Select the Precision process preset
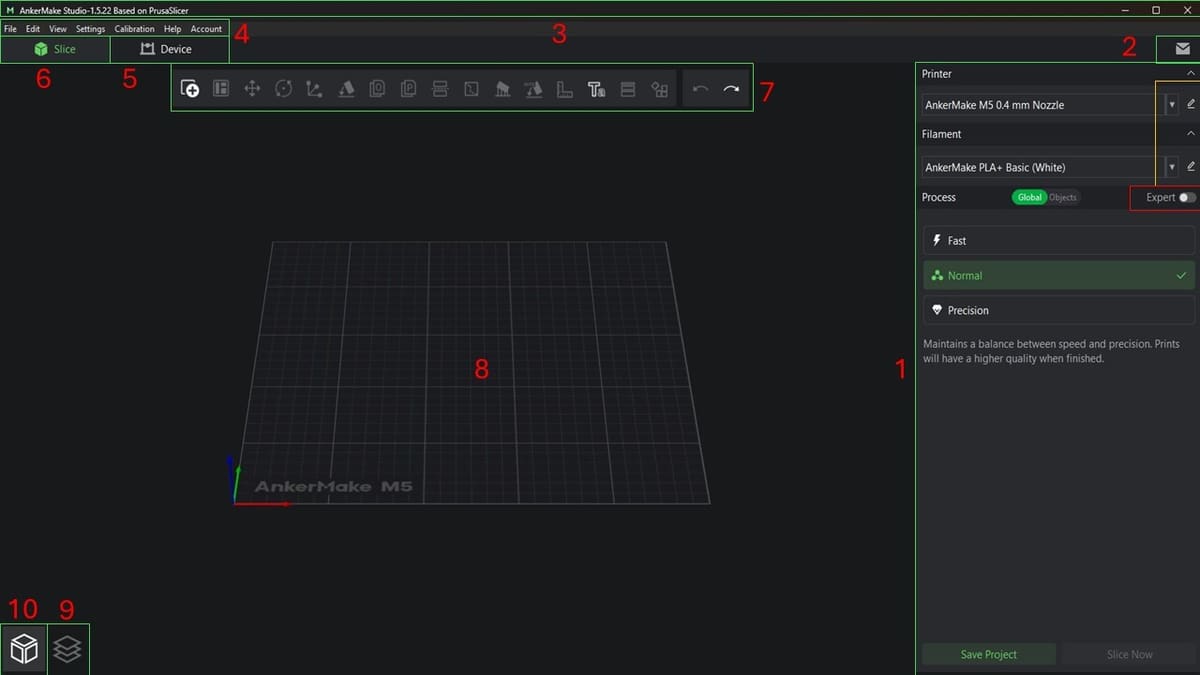Screen dimensions: 1200x675 click(x=1058, y=310)
